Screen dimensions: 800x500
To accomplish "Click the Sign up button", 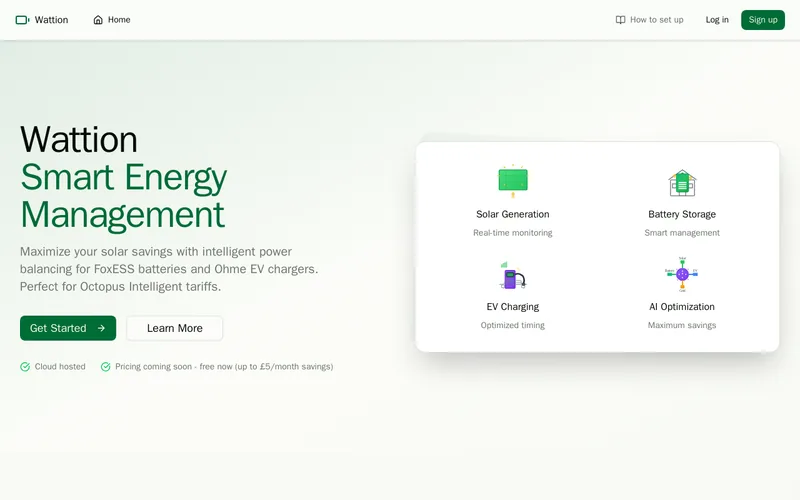I will pos(763,20).
